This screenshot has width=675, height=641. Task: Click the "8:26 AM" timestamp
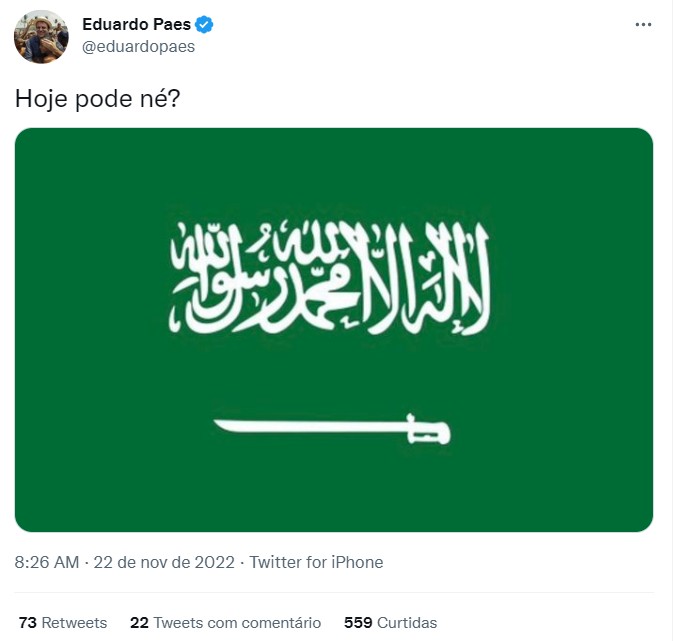click(x=47, y=562)
